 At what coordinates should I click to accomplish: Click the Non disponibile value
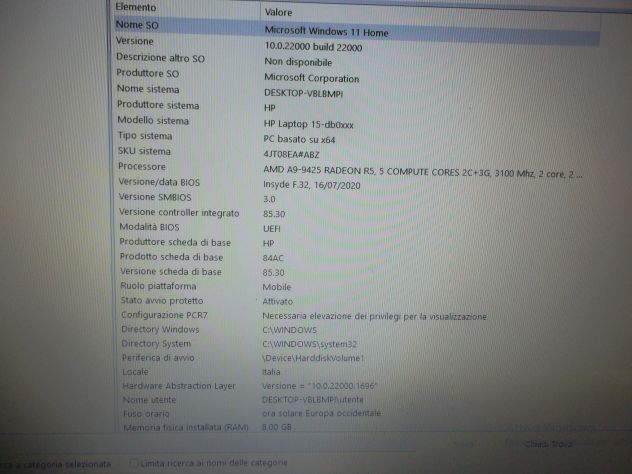point(298,62)
